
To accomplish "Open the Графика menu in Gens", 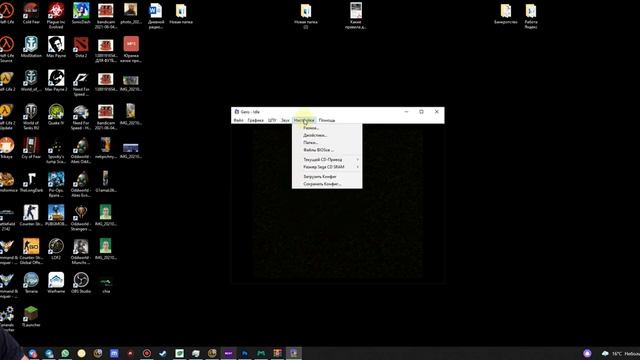I will point(256,120).
